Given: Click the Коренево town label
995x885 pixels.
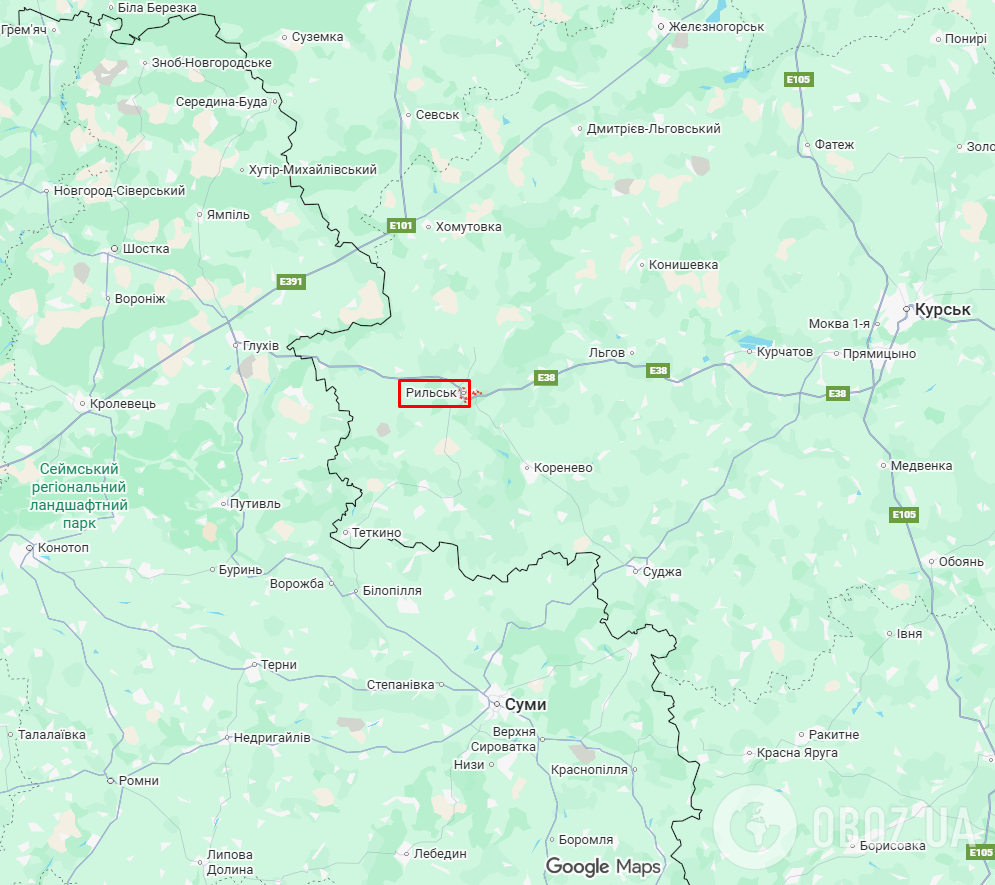Looking at the screenshot, I should pyautogui.click(x=563, y=468).
